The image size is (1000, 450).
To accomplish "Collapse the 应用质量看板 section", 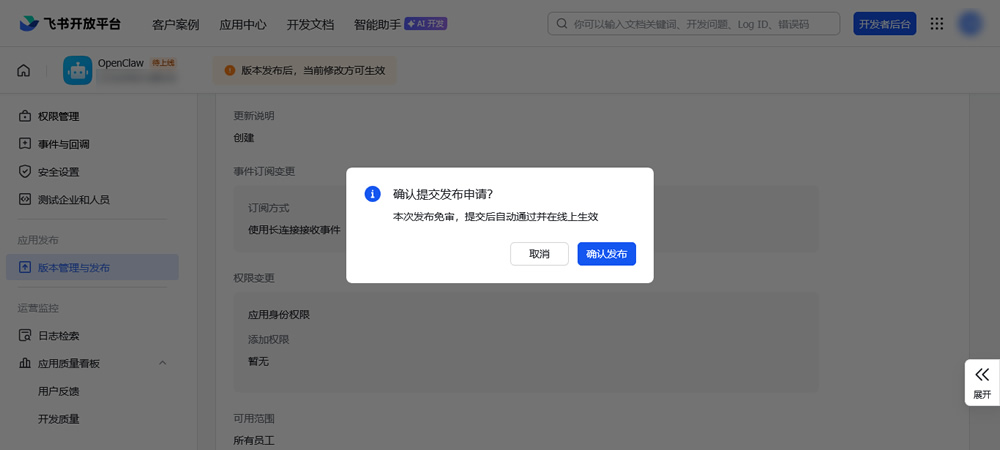I will click(163, 363).
